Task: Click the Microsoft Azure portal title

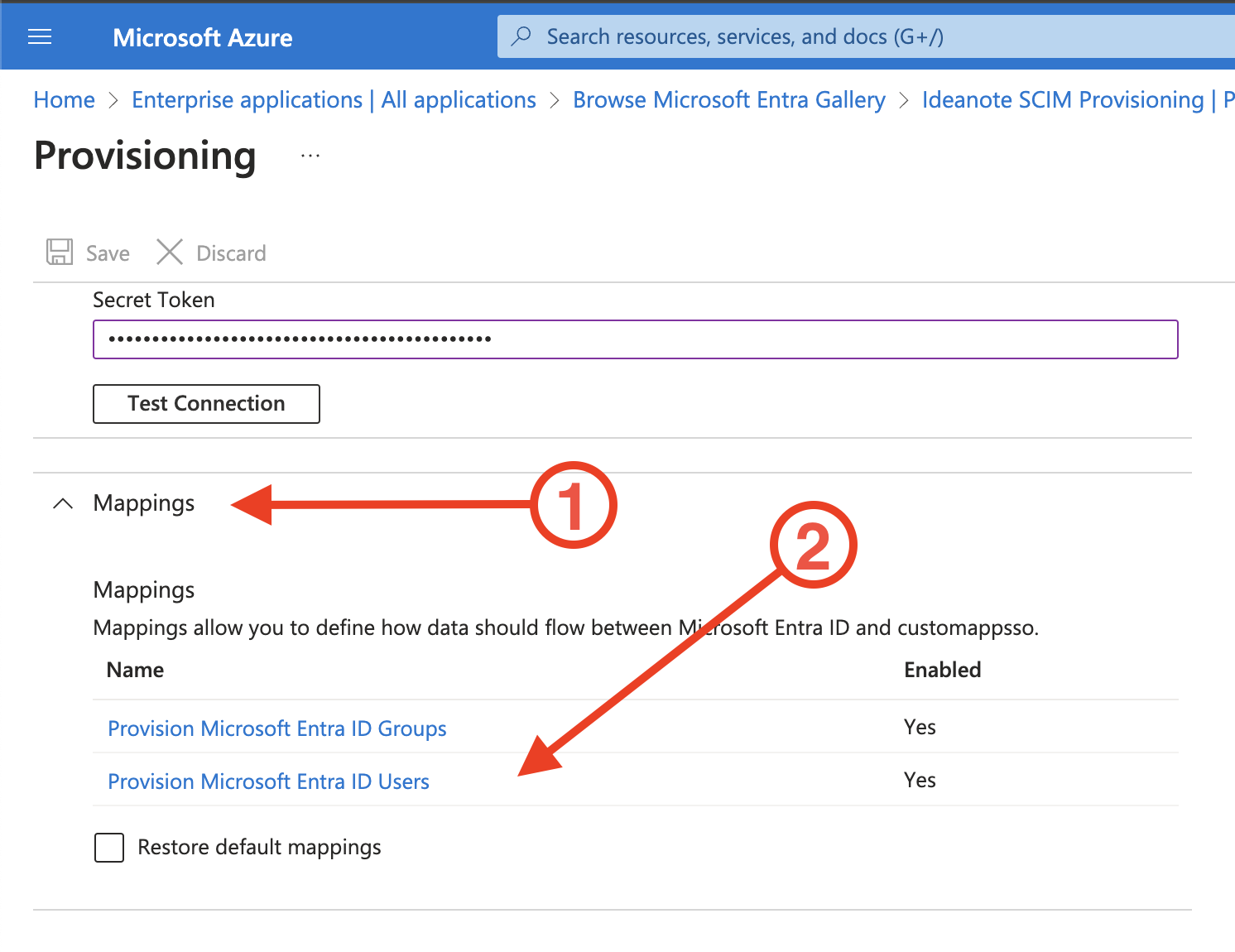Action: [x=203, y=37]
